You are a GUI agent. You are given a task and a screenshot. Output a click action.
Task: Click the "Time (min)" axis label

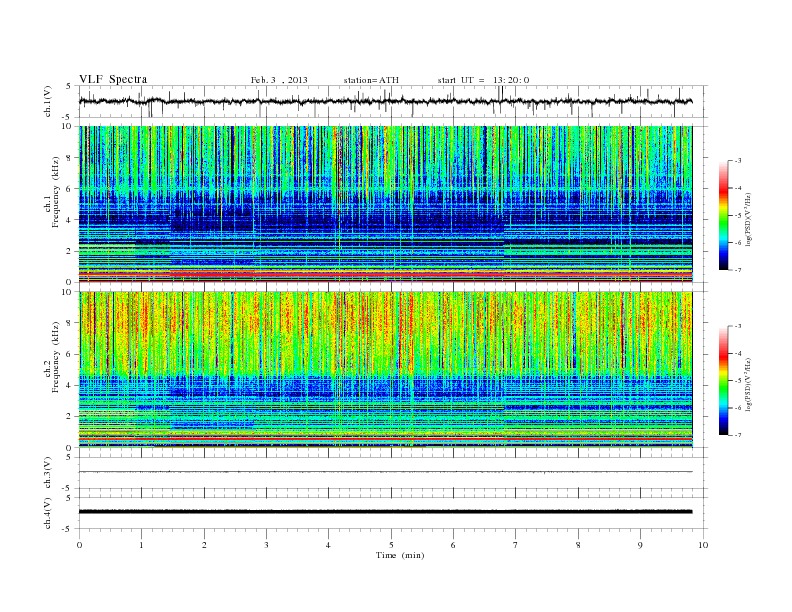click(x=400, y=555)
